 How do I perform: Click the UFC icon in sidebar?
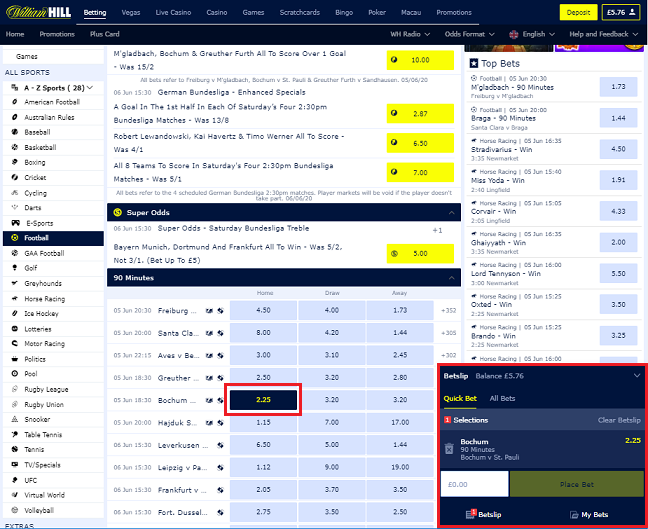[15, 480]
